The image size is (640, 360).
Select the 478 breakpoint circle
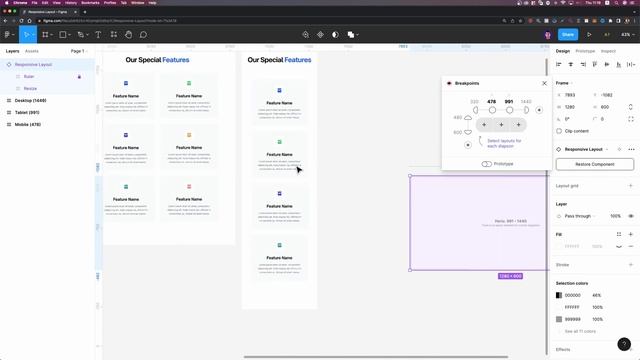492,110
